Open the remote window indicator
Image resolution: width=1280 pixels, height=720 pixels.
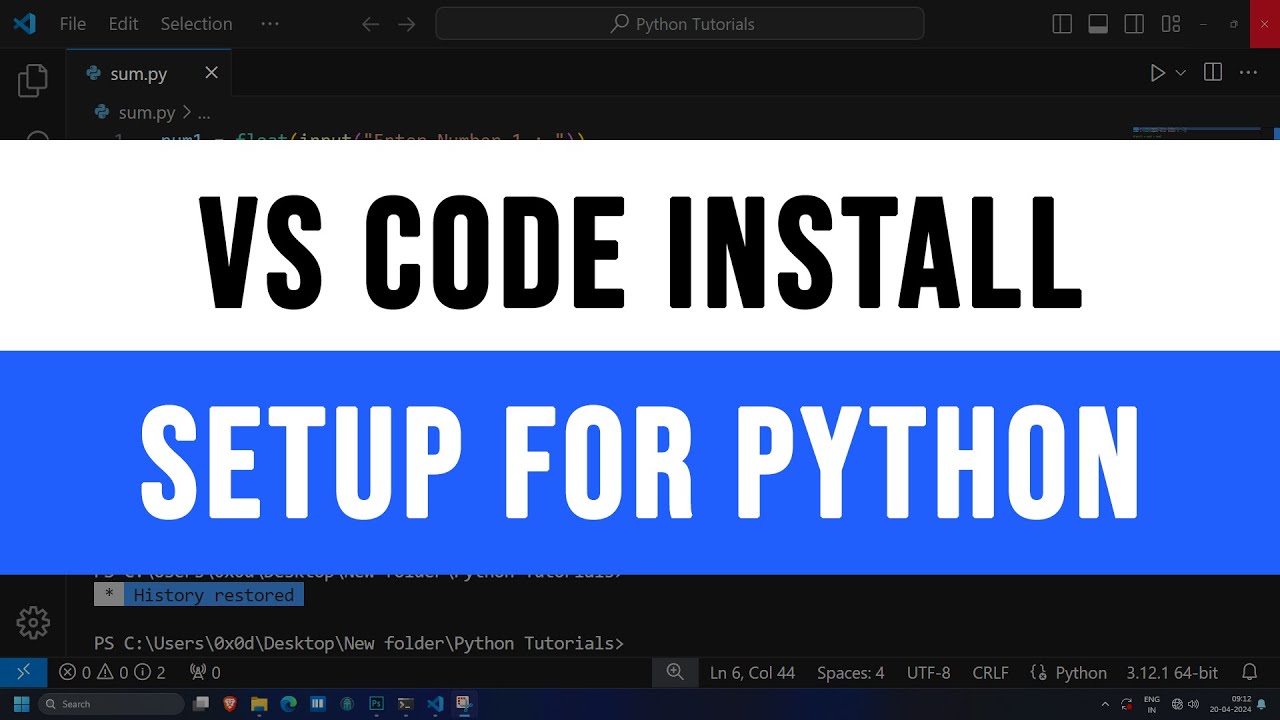point(23,672)
